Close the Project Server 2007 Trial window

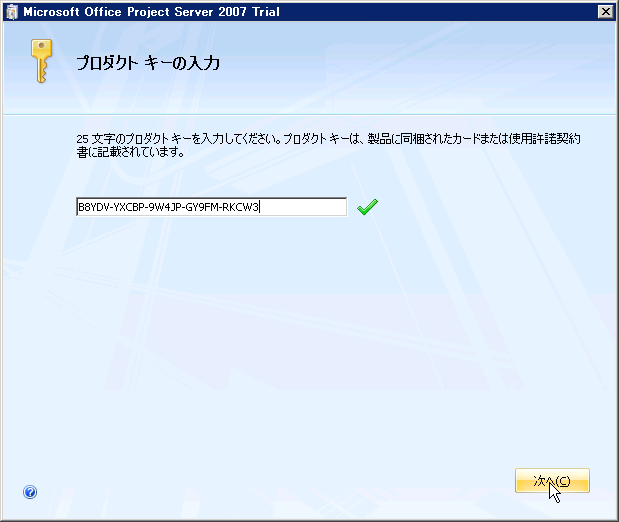coord(605,11)
